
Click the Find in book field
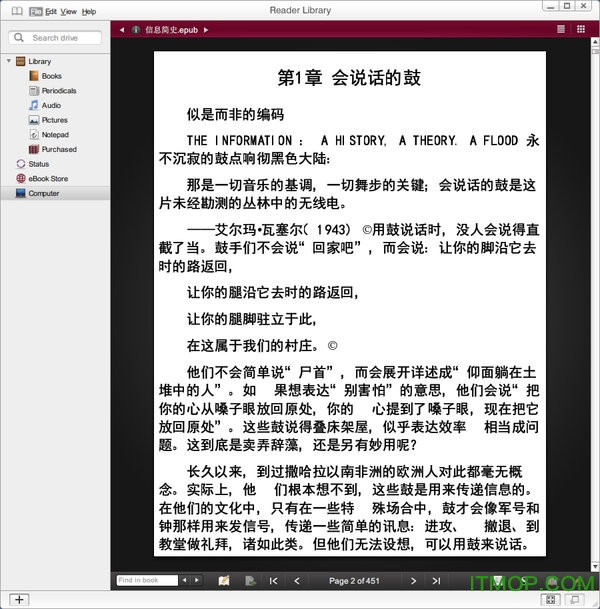coord(147,580)
